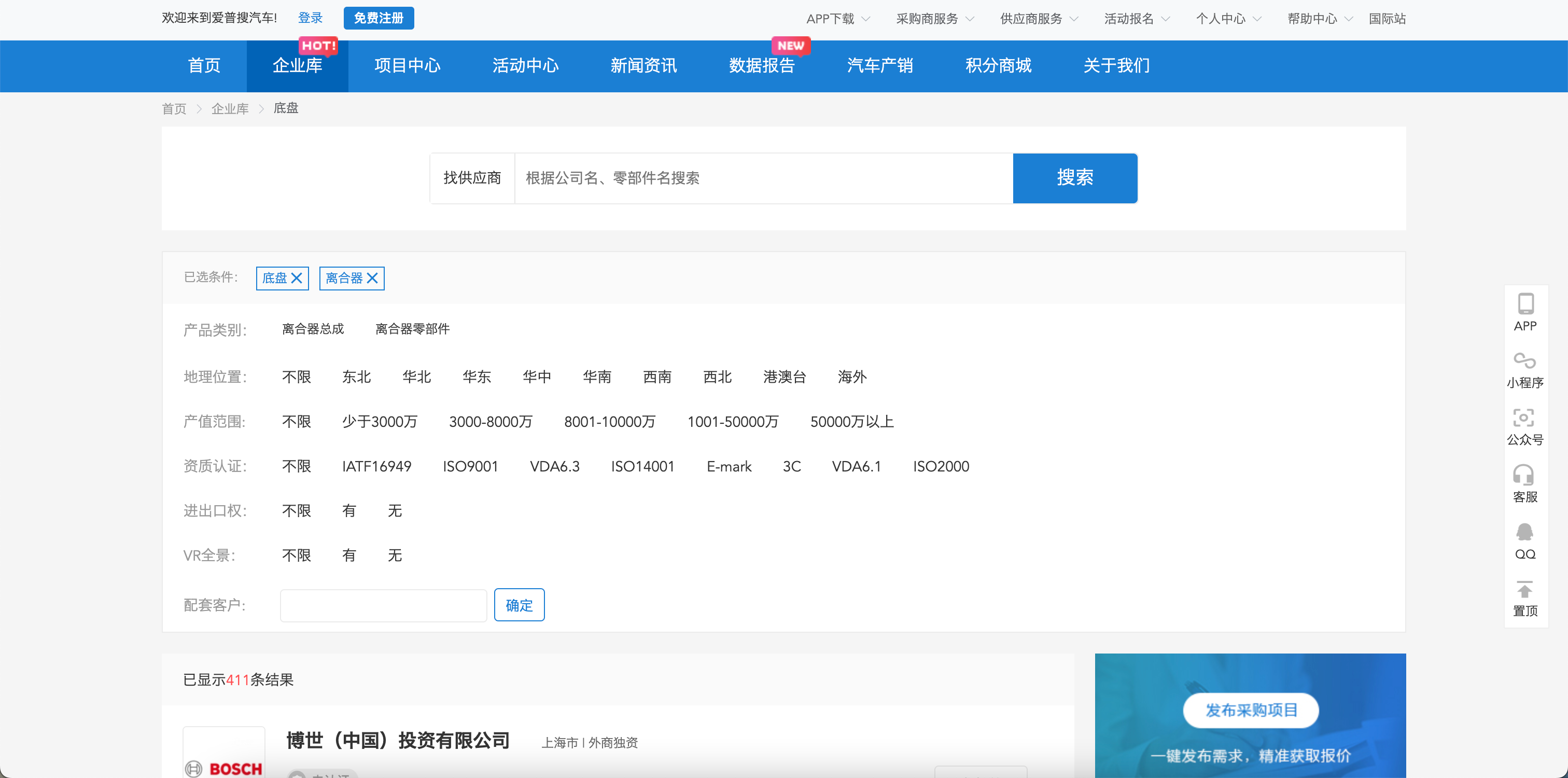Select 有 for VR全景
The image size is (1568, 778).
tap(349, 556)
